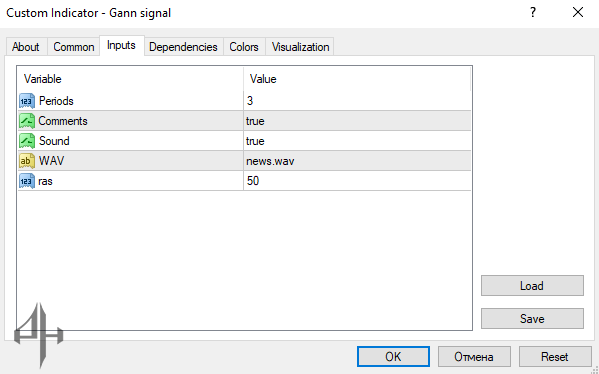Switch to the Colors tab

(x=244, y=47)
